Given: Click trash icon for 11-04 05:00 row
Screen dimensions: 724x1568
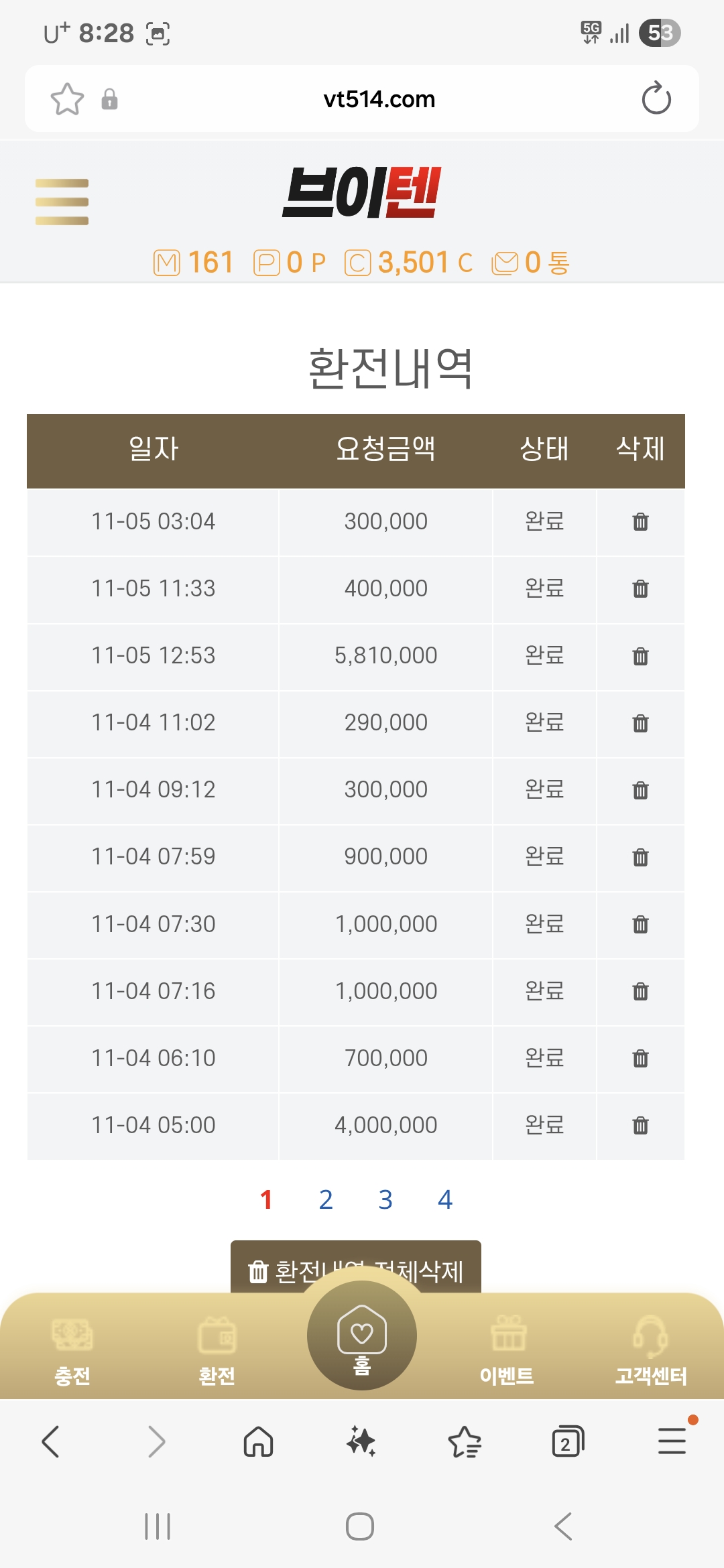Looking at the screenshot, I should pos(640,1125).
